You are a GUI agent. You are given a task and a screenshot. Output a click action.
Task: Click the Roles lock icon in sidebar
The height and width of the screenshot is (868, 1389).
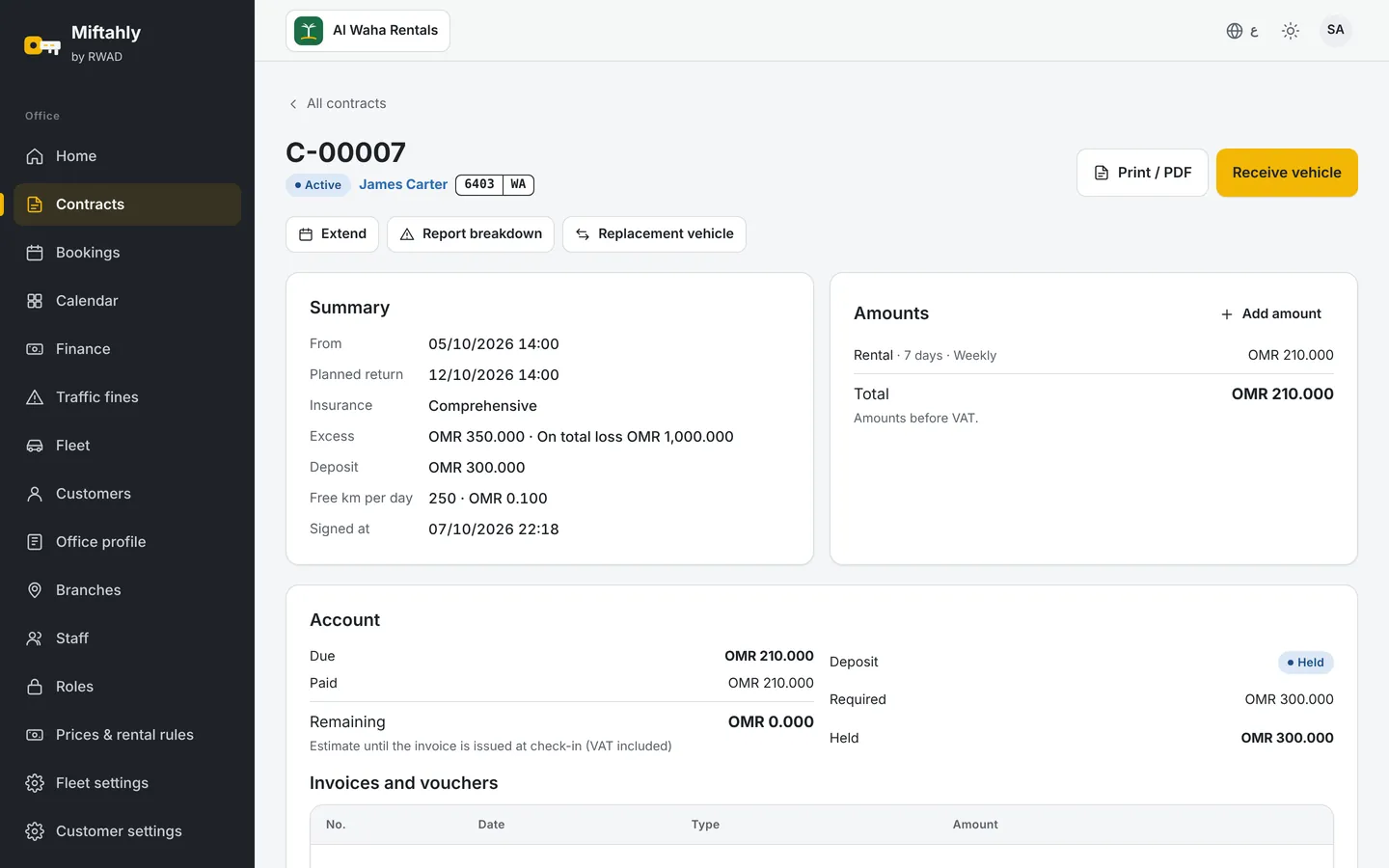click(x=35, y=687)
